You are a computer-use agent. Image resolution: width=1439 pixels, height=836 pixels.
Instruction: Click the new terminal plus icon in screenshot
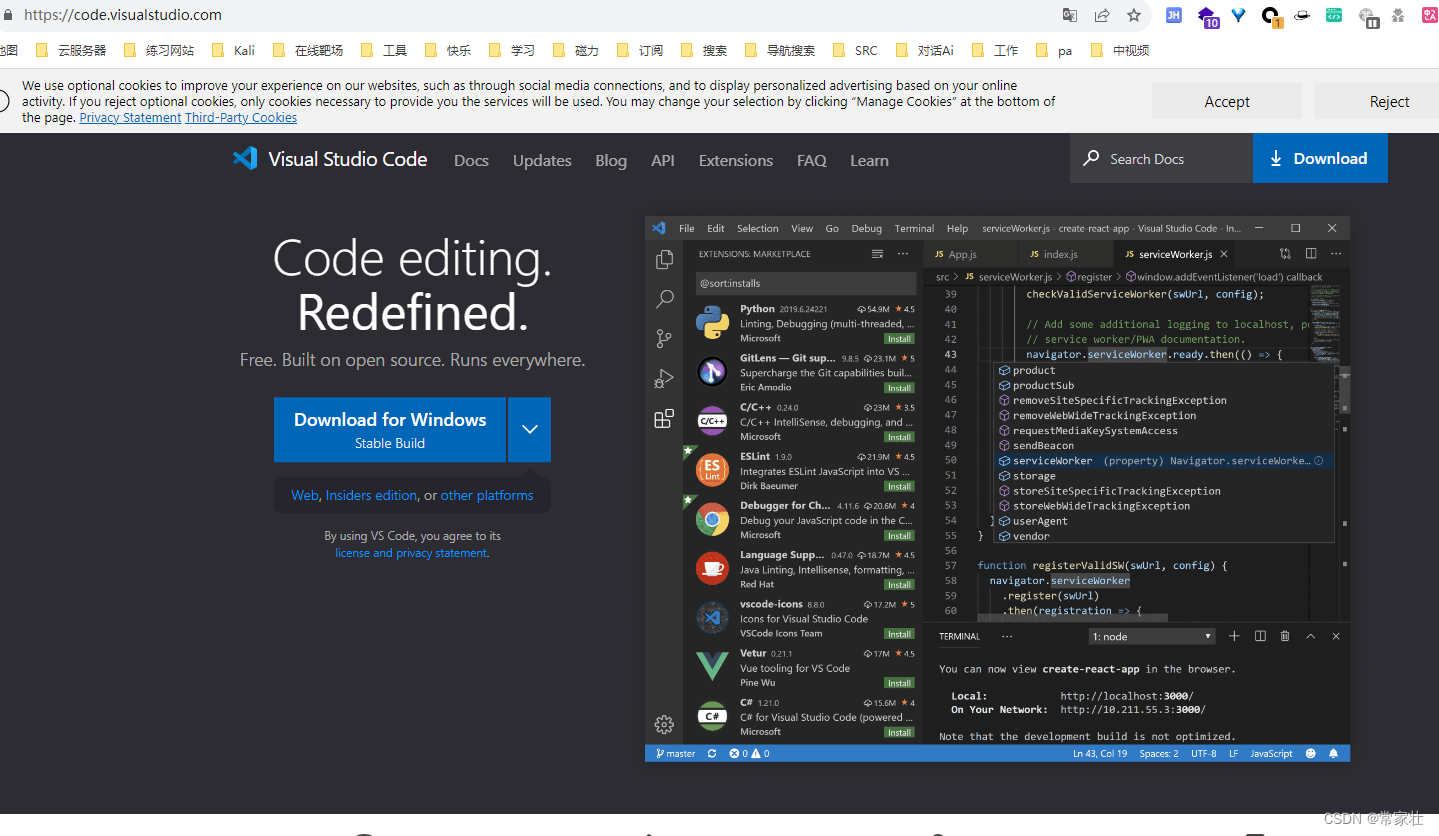pyautogui.click(x=1234, y=636)
